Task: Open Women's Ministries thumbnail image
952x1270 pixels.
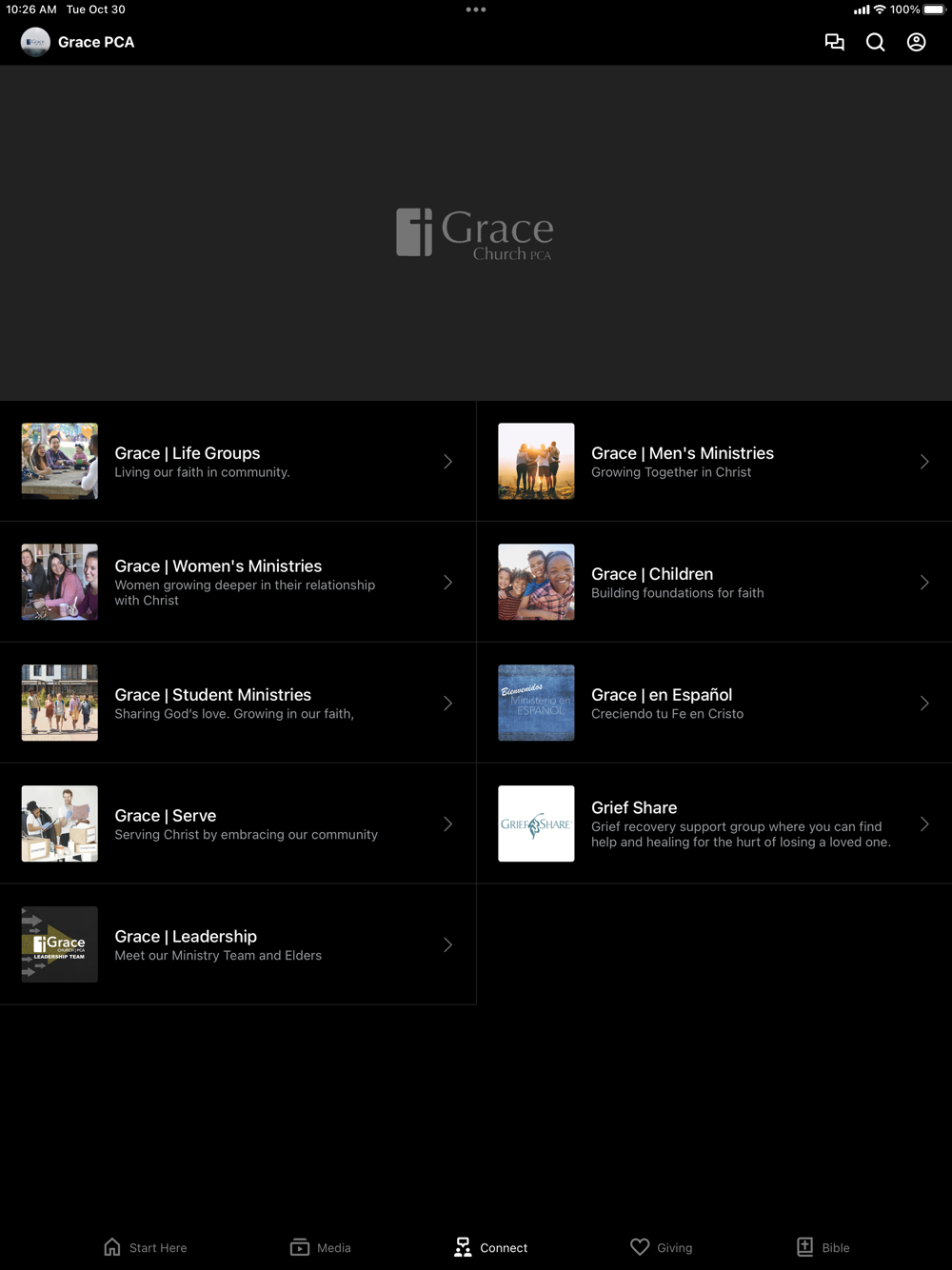Action: 60,582
